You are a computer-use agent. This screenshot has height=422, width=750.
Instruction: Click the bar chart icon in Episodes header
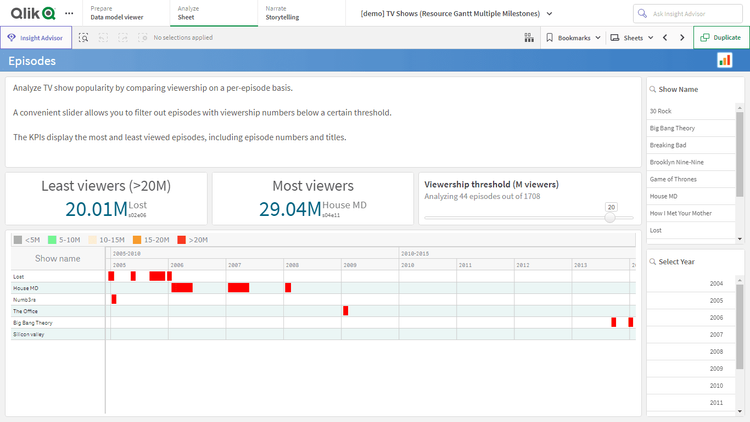point(725,61)
